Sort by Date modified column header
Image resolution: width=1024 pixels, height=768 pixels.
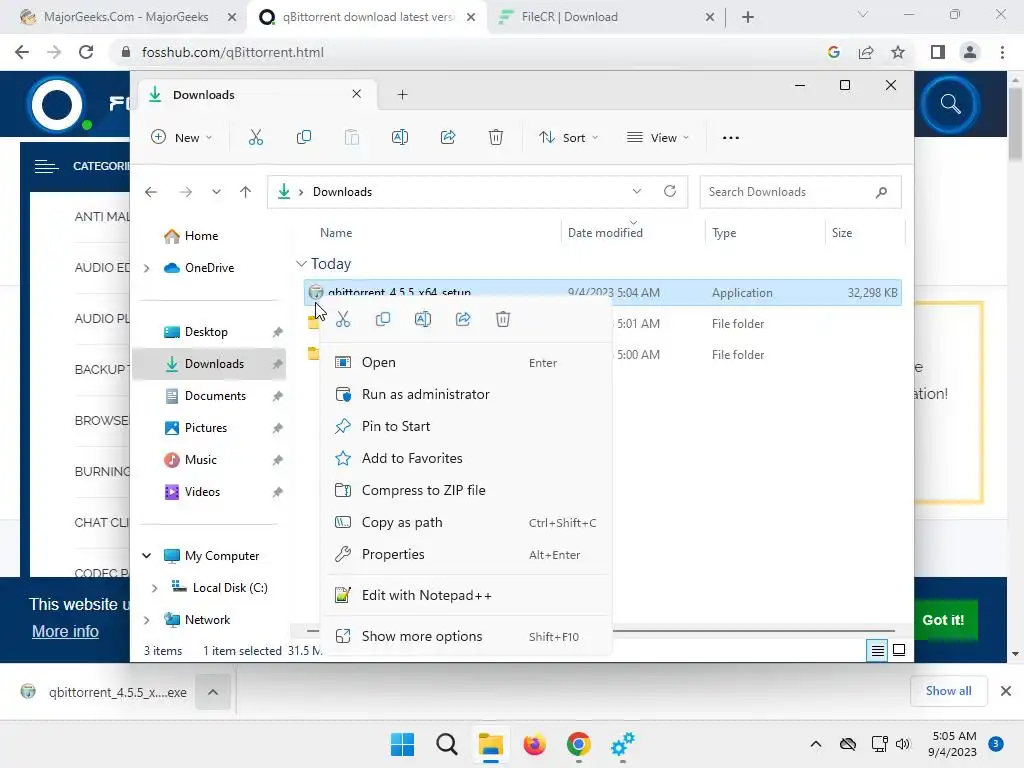pyautogui.click(x=605, y=232)
